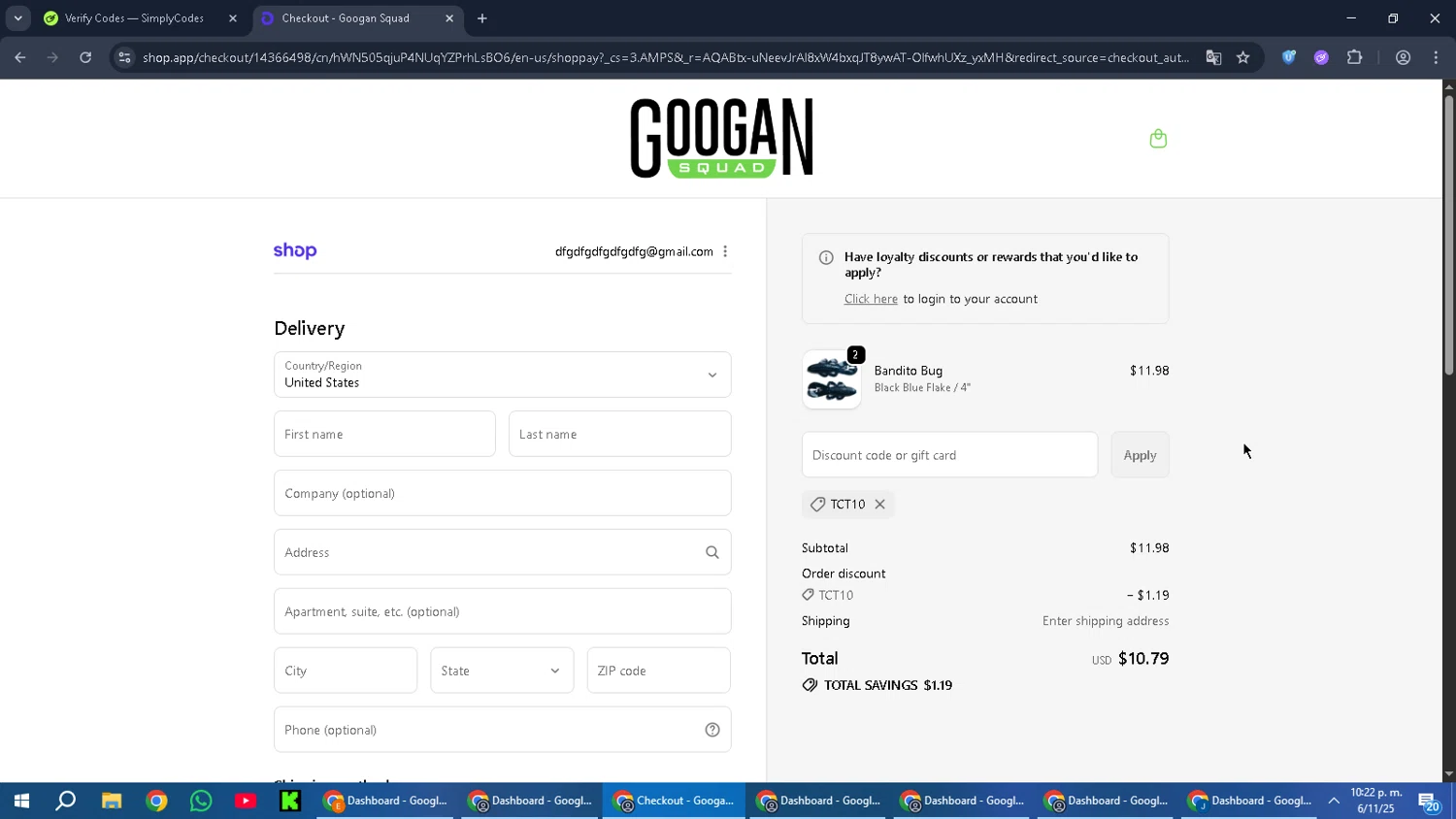
Task: Go back to the previous page
Action: (20, 57)
